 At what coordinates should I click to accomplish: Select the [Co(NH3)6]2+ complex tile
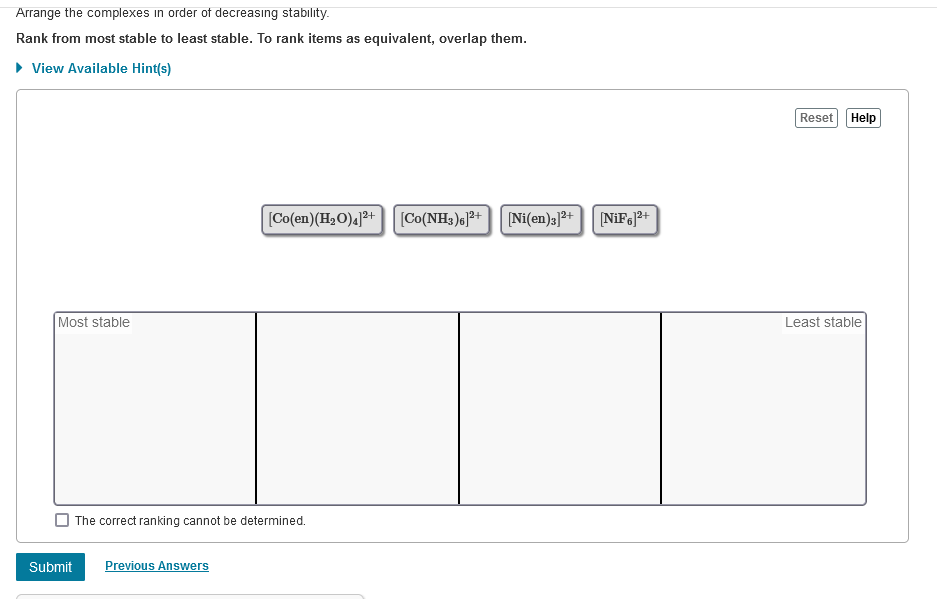[x=441, y=218]
